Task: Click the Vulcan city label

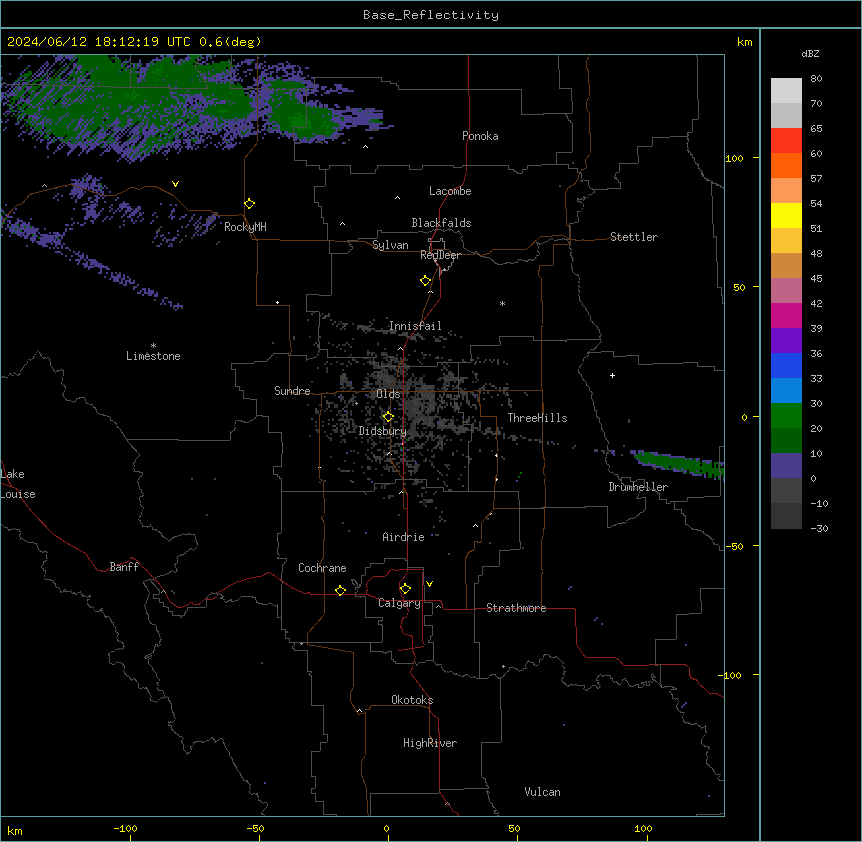Action: (543, 792)
